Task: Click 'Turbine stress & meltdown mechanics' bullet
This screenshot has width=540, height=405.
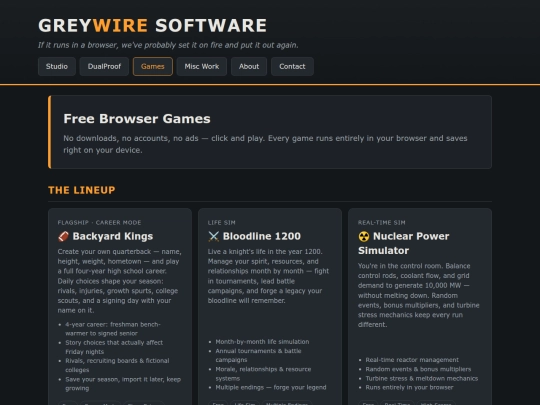Action: [422, 378]
